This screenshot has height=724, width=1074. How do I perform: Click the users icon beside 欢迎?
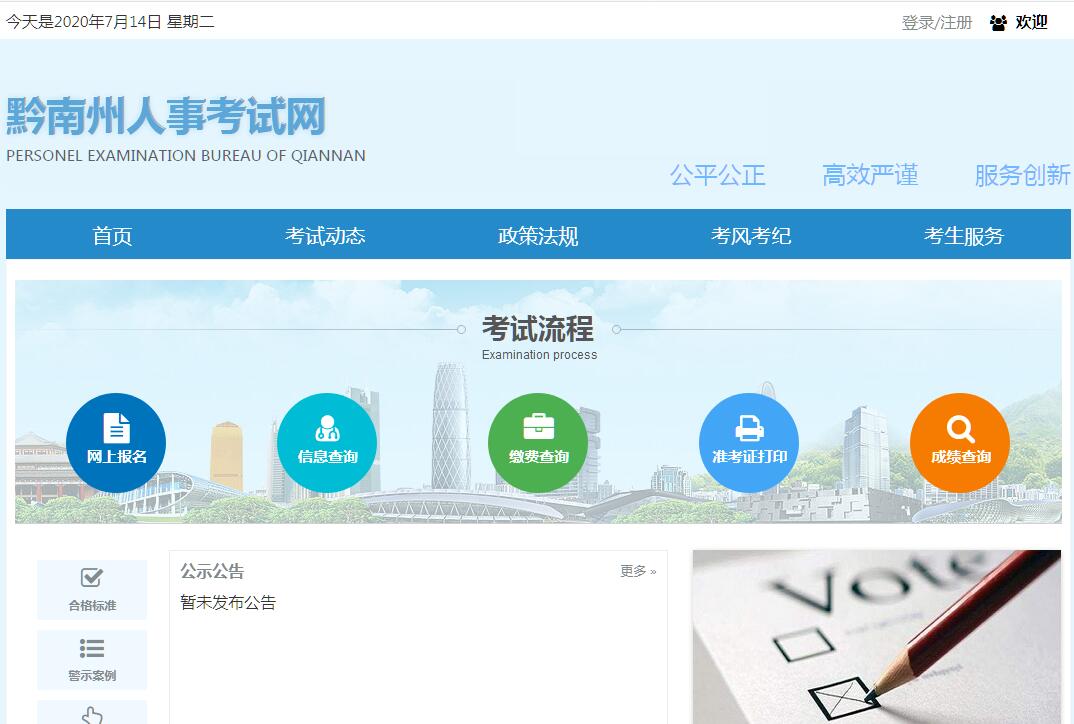(x=998, y=22)
